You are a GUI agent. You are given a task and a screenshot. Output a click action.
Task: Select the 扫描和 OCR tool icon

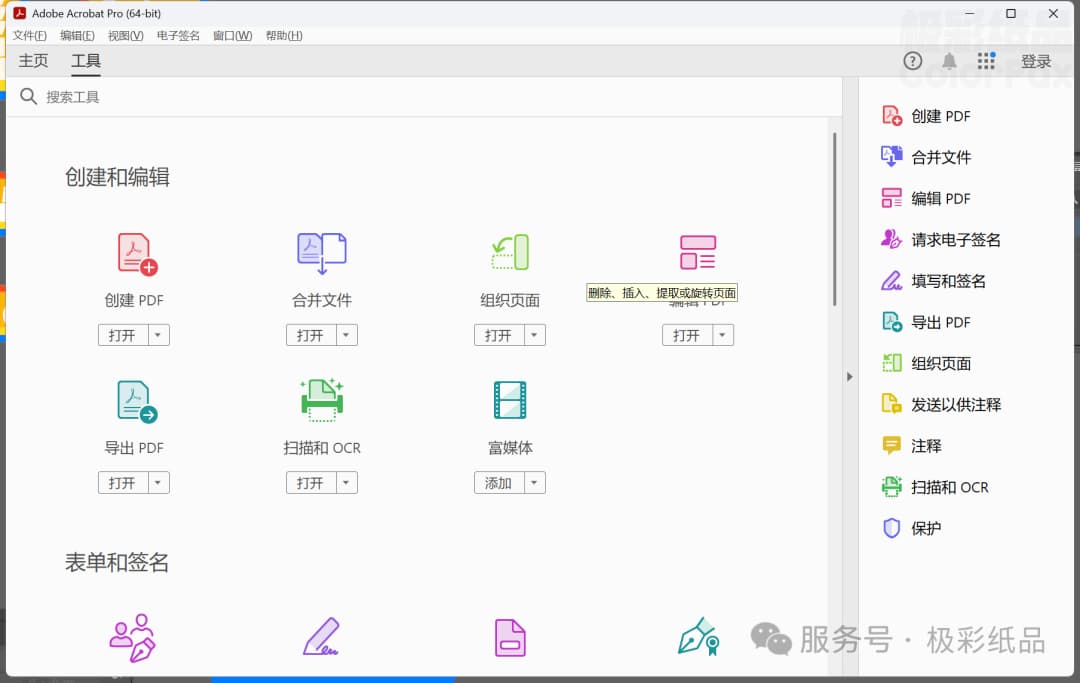321,400
